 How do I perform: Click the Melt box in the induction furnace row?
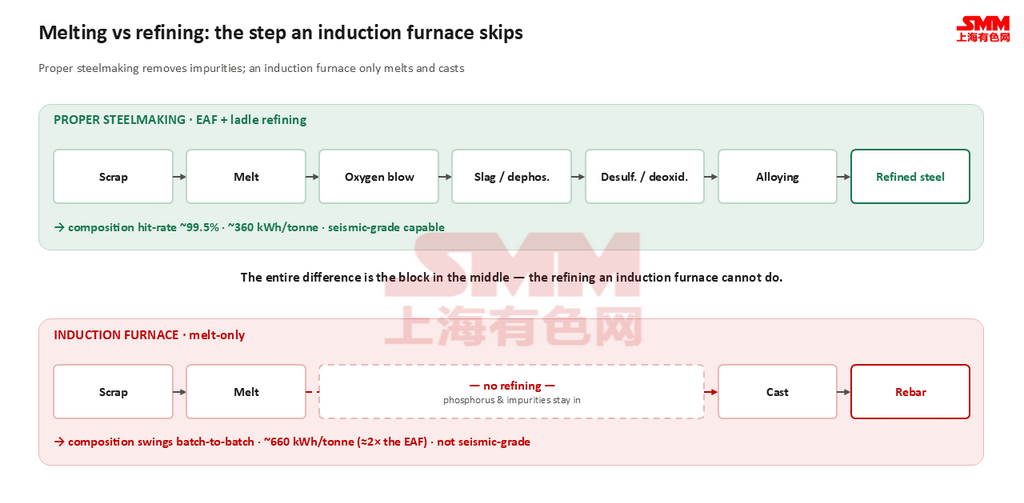coord(246,392)
